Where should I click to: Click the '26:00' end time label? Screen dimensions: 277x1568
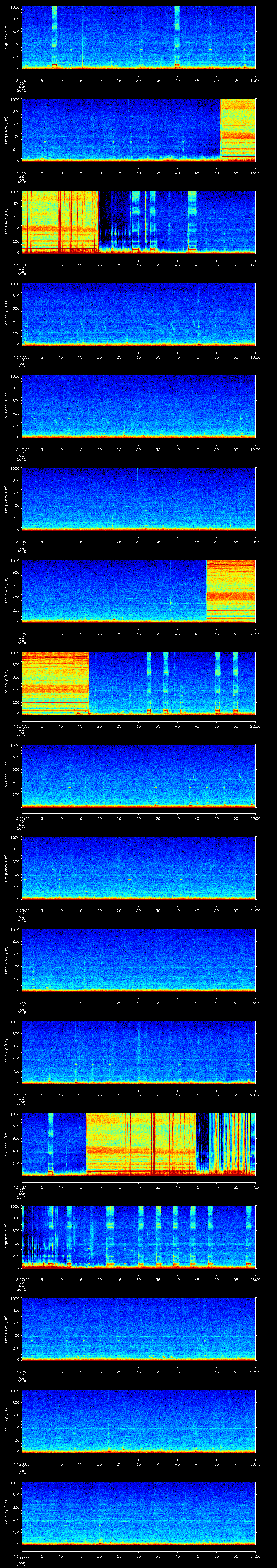[255, 1095]
